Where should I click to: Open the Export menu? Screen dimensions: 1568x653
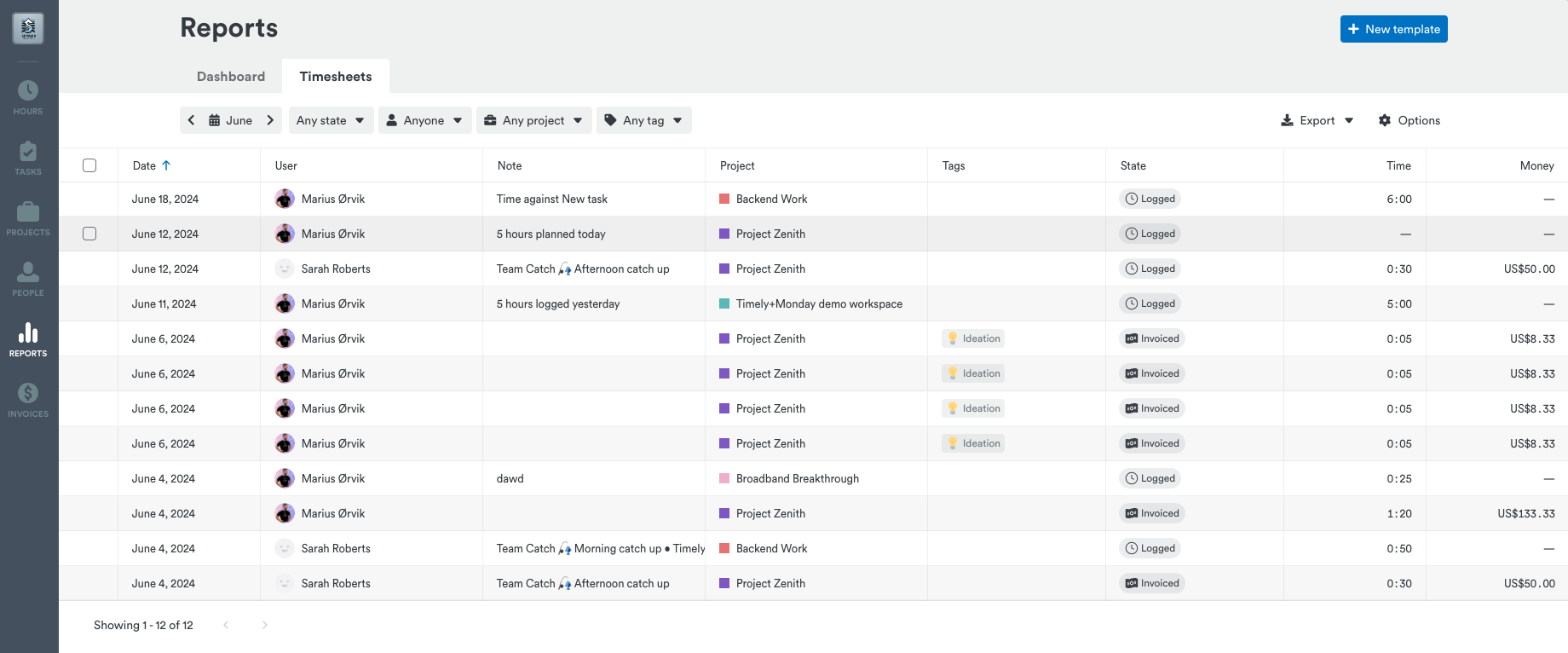click(x=1317, y=120)
